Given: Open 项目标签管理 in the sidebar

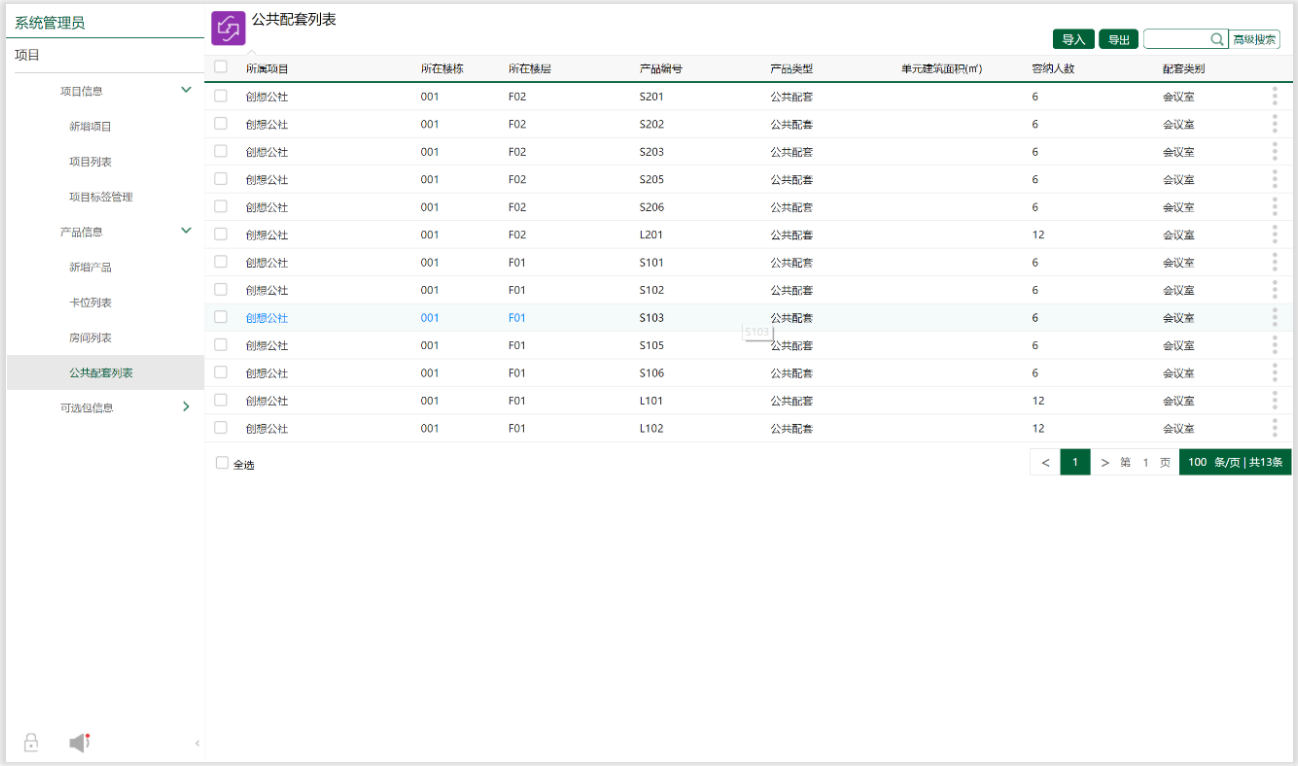Looking at the screenshot, I should click(101, 197).
